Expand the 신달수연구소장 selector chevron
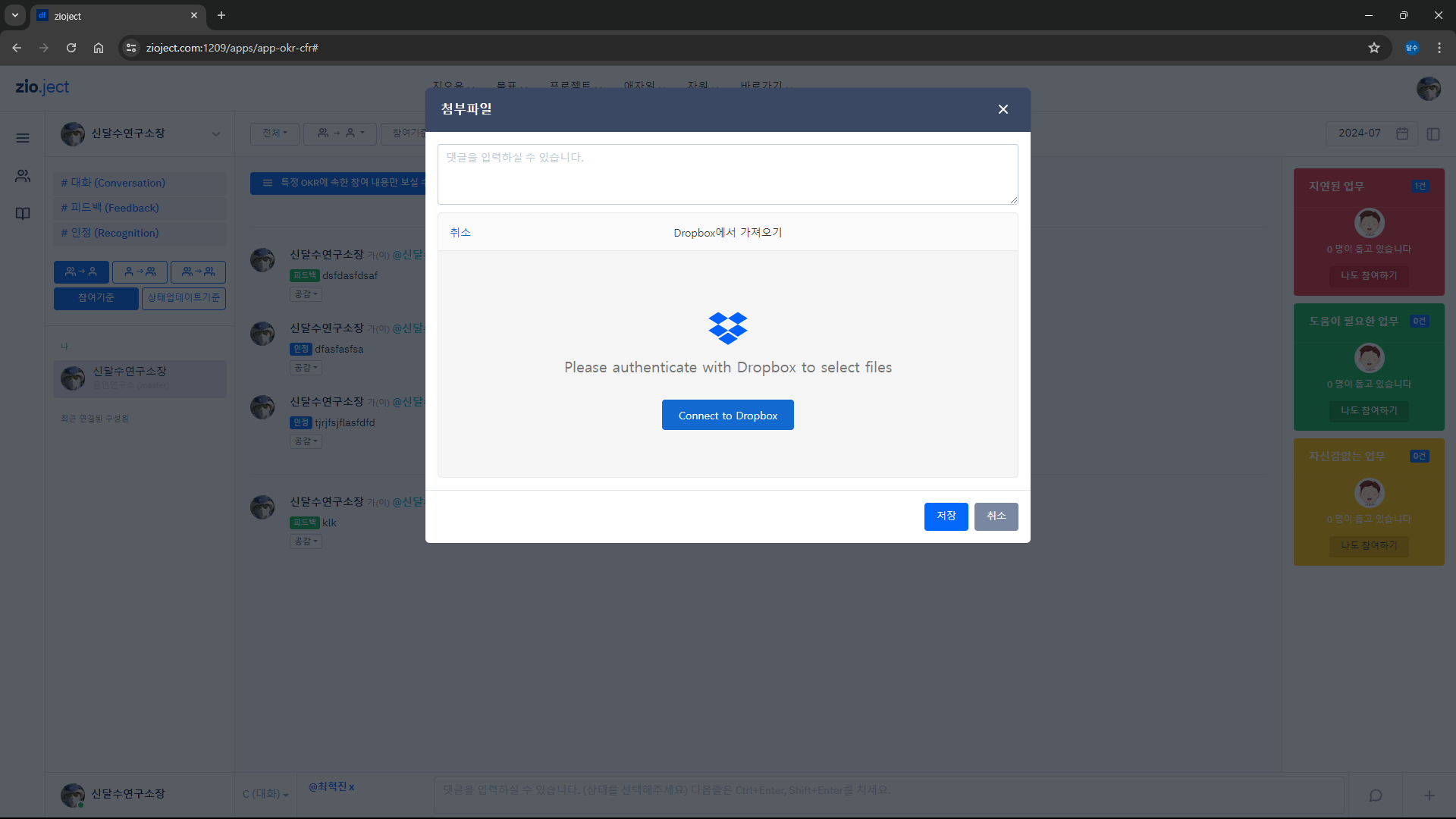Image resolution: width=1456 pixels, height=819 pixels. [216, 134]
